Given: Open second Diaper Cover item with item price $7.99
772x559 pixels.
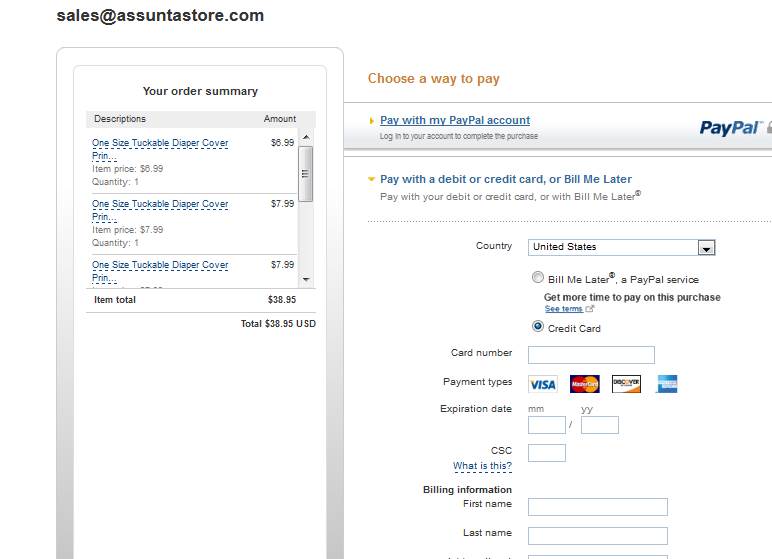Looking at the screenshot, I should (160, 210).
